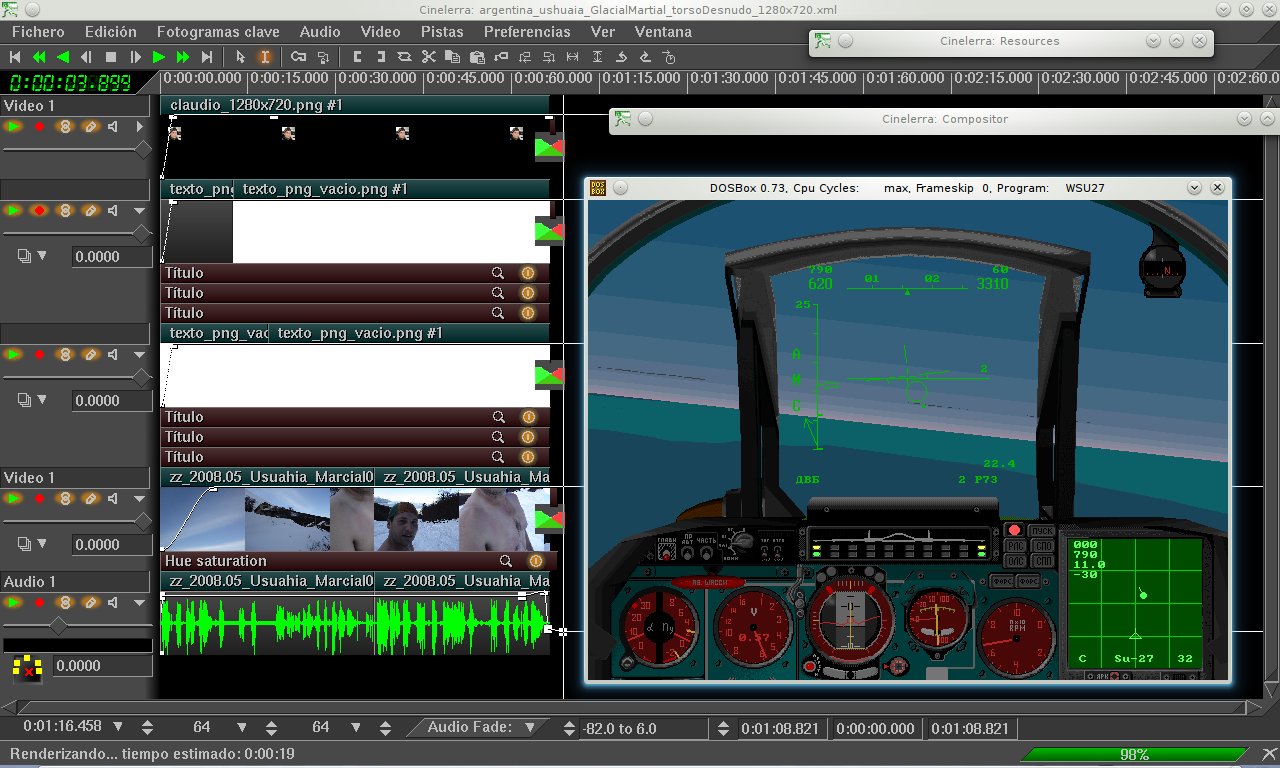Open the Fichero menu
This screenshot has width=1280, height=768.
tap(39, 31)
